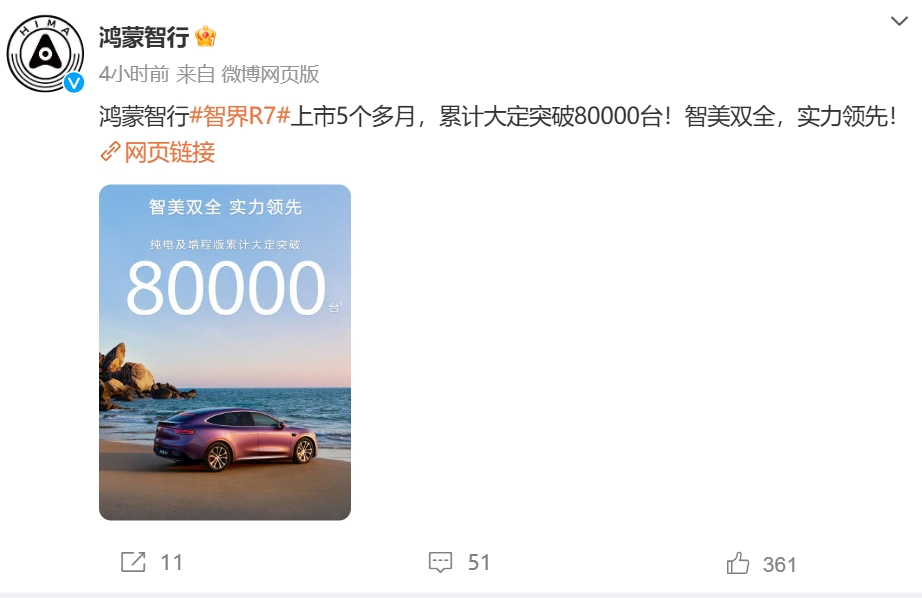This screenshot has width=922, height=598.
Task: Click the blue verified badge
Action: (x=74, y=82)
